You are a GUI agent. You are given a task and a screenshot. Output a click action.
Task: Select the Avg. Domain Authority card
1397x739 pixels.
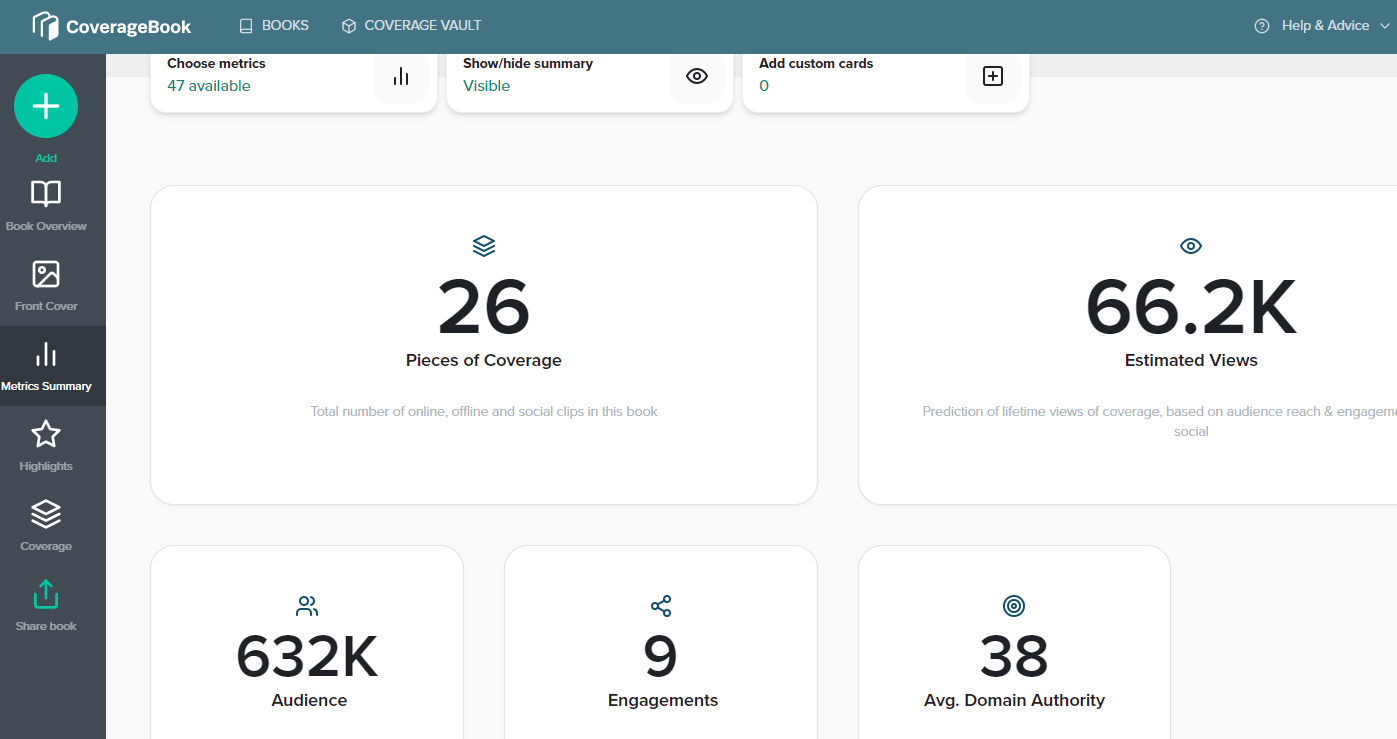tap(1014, 642)
